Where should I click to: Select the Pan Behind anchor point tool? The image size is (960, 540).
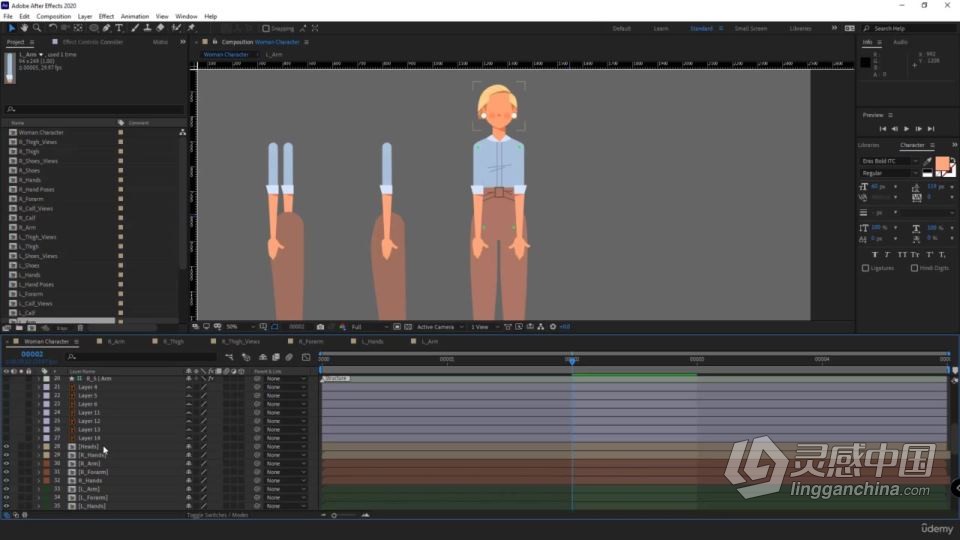click(x=78, y=28)
